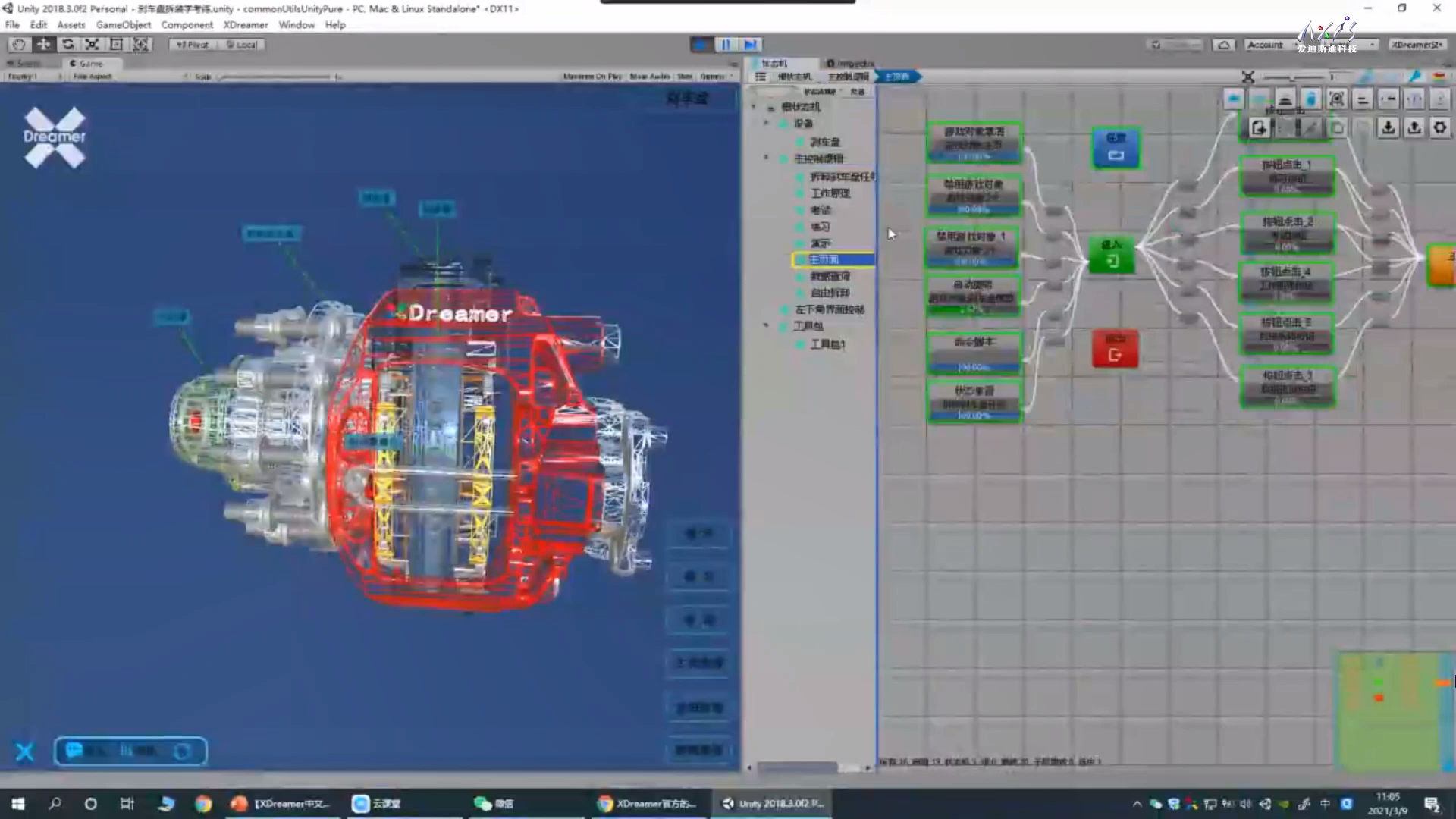Select the Rotate tool in Unity toolbar
The image size is (1456, 819).
click(x=67, y=45)
